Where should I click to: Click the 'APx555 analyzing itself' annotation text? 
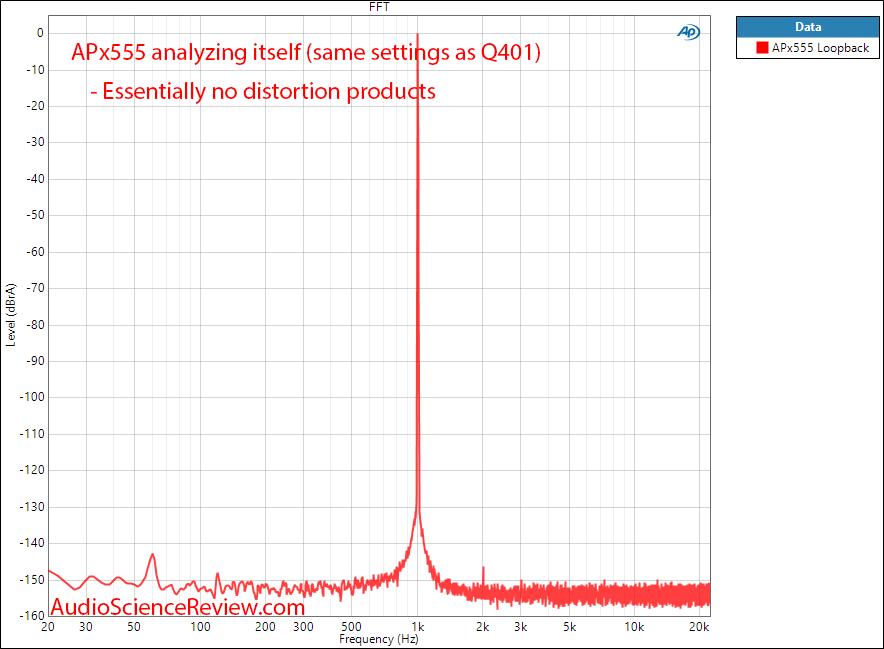point(186,52)
